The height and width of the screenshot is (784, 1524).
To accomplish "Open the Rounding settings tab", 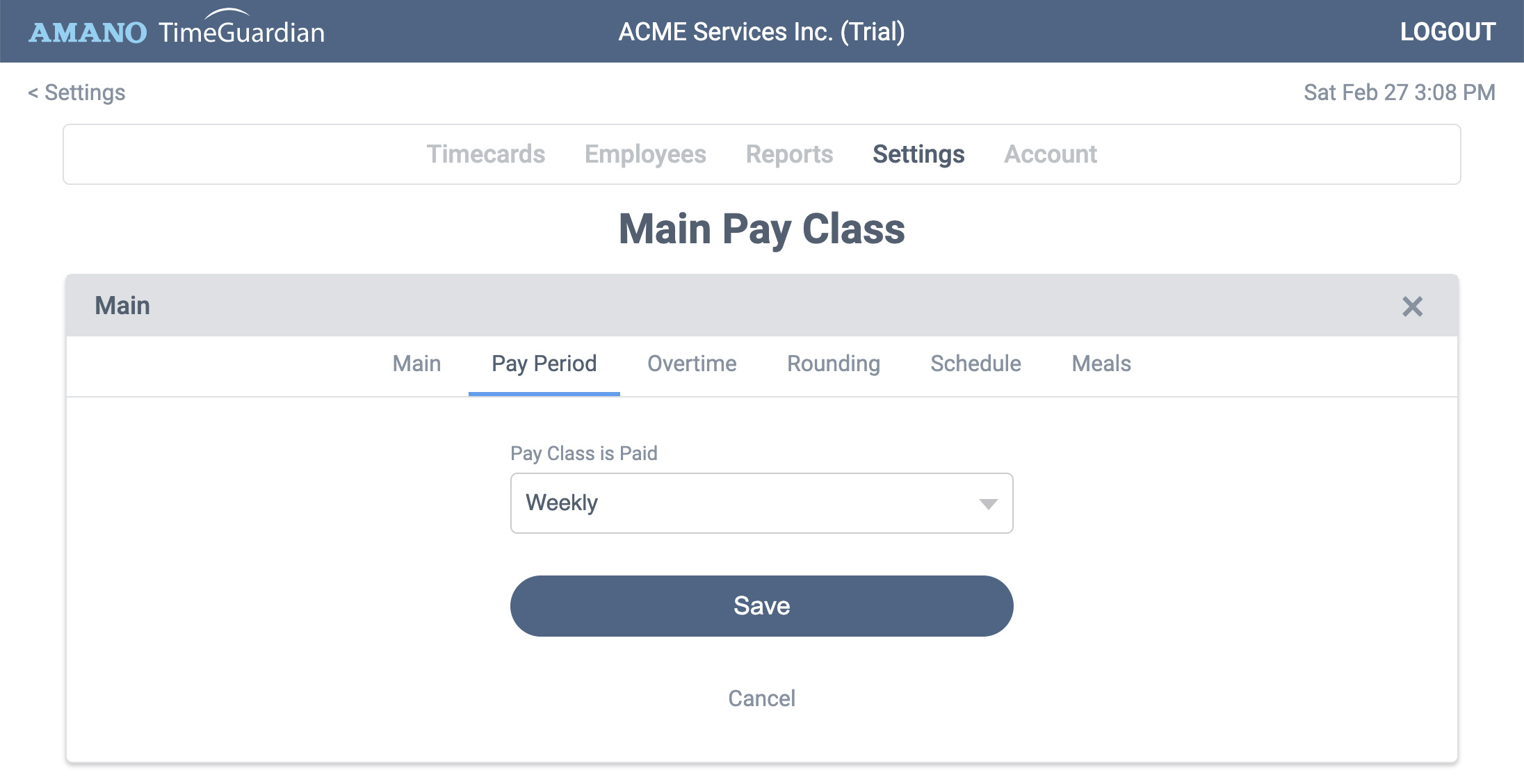I will tap(834, 362).
